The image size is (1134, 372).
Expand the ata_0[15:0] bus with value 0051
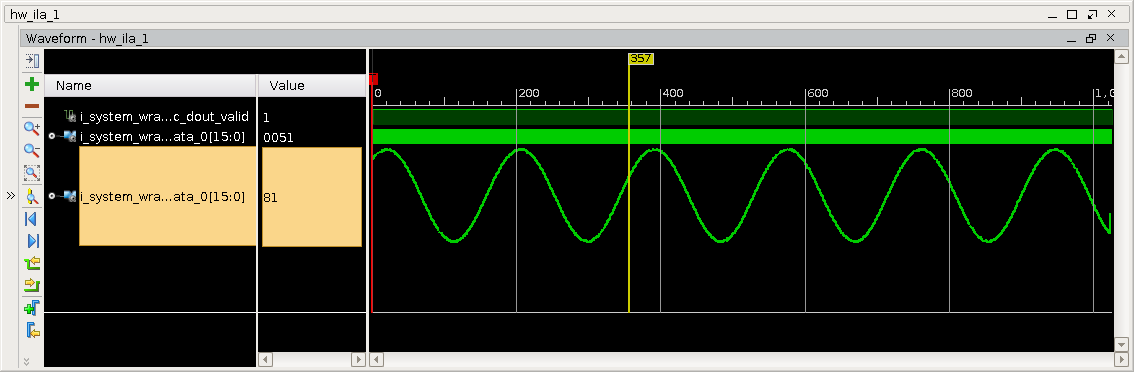(x=51, y=136)
